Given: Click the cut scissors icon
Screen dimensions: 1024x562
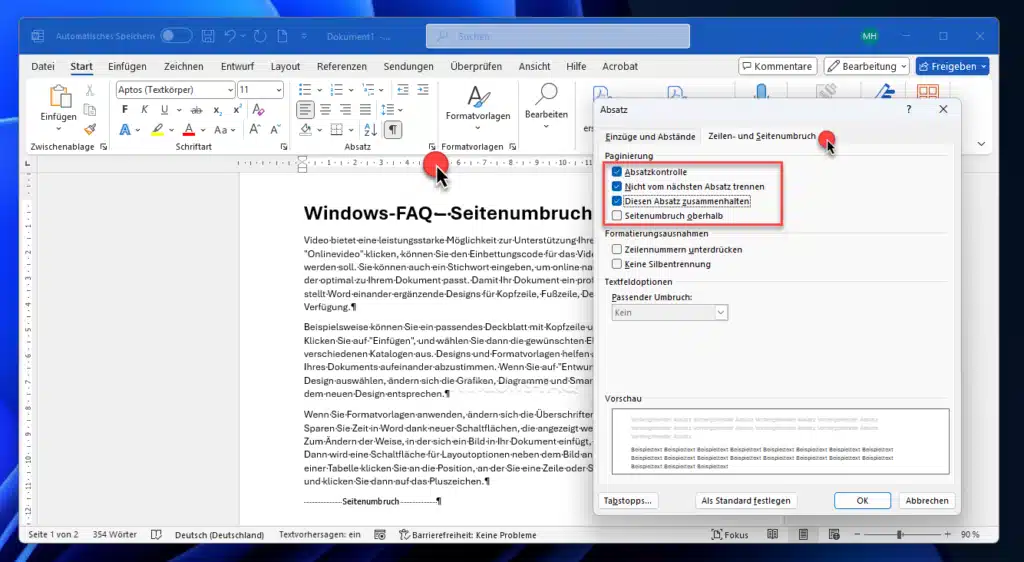Looking at the screenshot, I should click(x=90, y=90).
